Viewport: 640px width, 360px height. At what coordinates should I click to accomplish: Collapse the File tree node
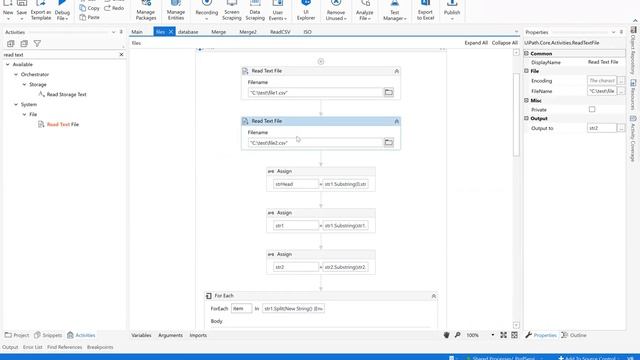pos(24,114)
